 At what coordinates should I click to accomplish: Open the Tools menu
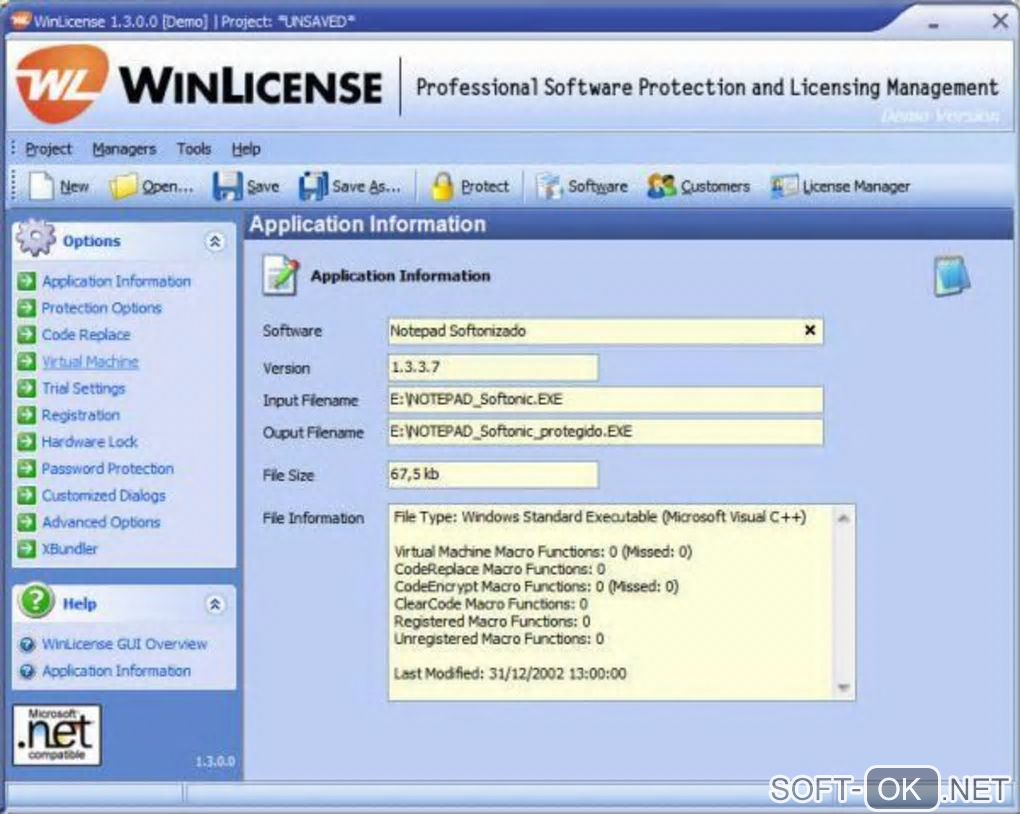194,149
